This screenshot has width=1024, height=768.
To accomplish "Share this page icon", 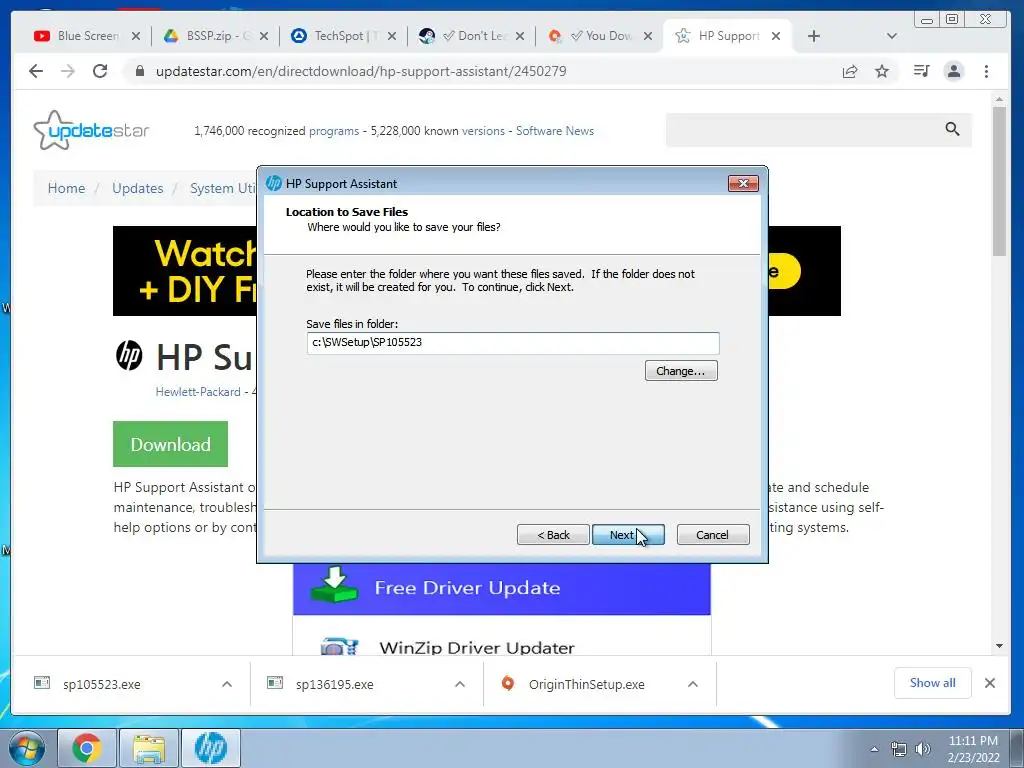I will [x=850, y=71].
